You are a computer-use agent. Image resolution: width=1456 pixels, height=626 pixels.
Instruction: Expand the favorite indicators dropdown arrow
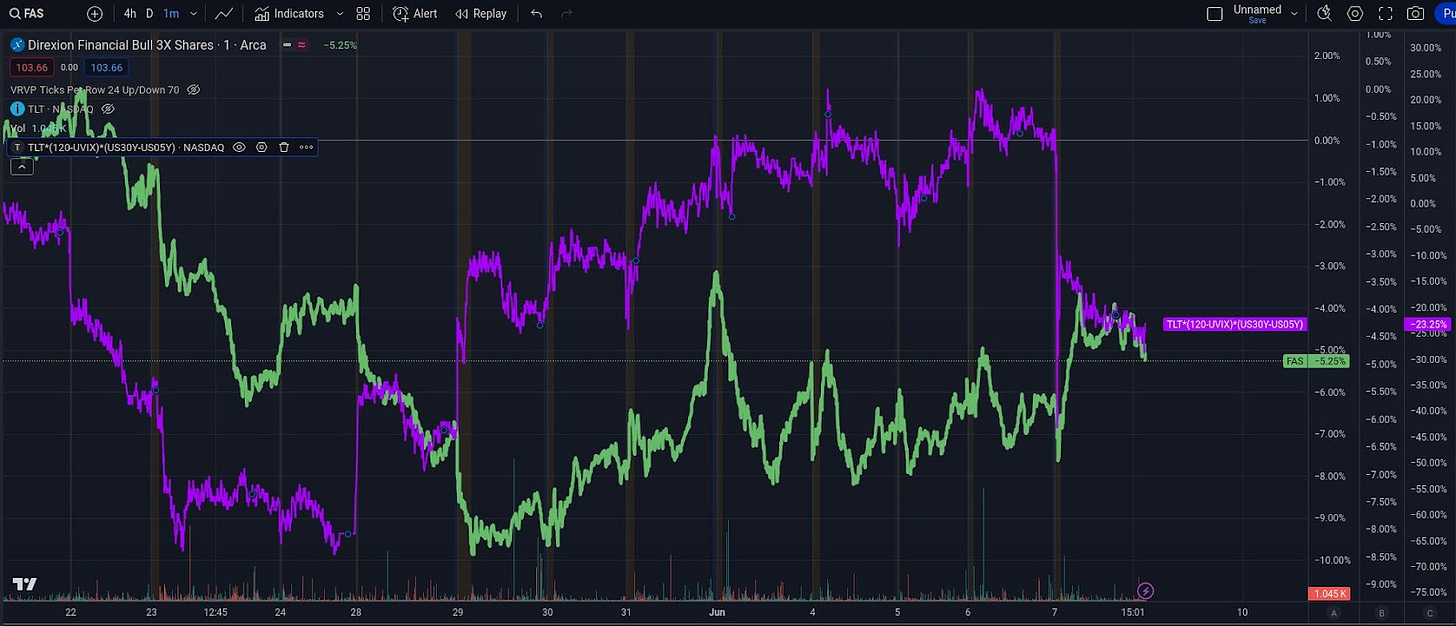(x=340, y=14)
